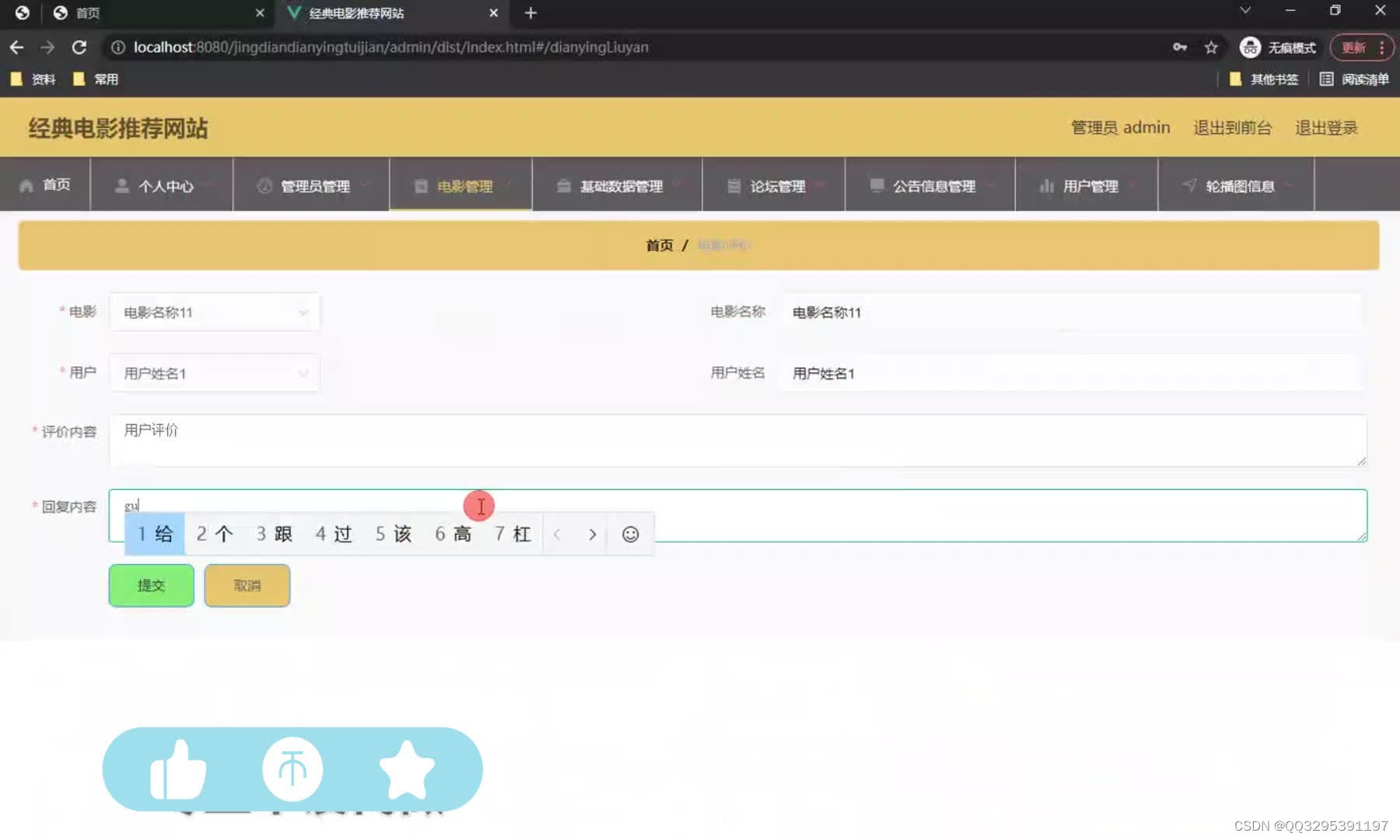Open the IME emoji smiley picker

(631, 534)
